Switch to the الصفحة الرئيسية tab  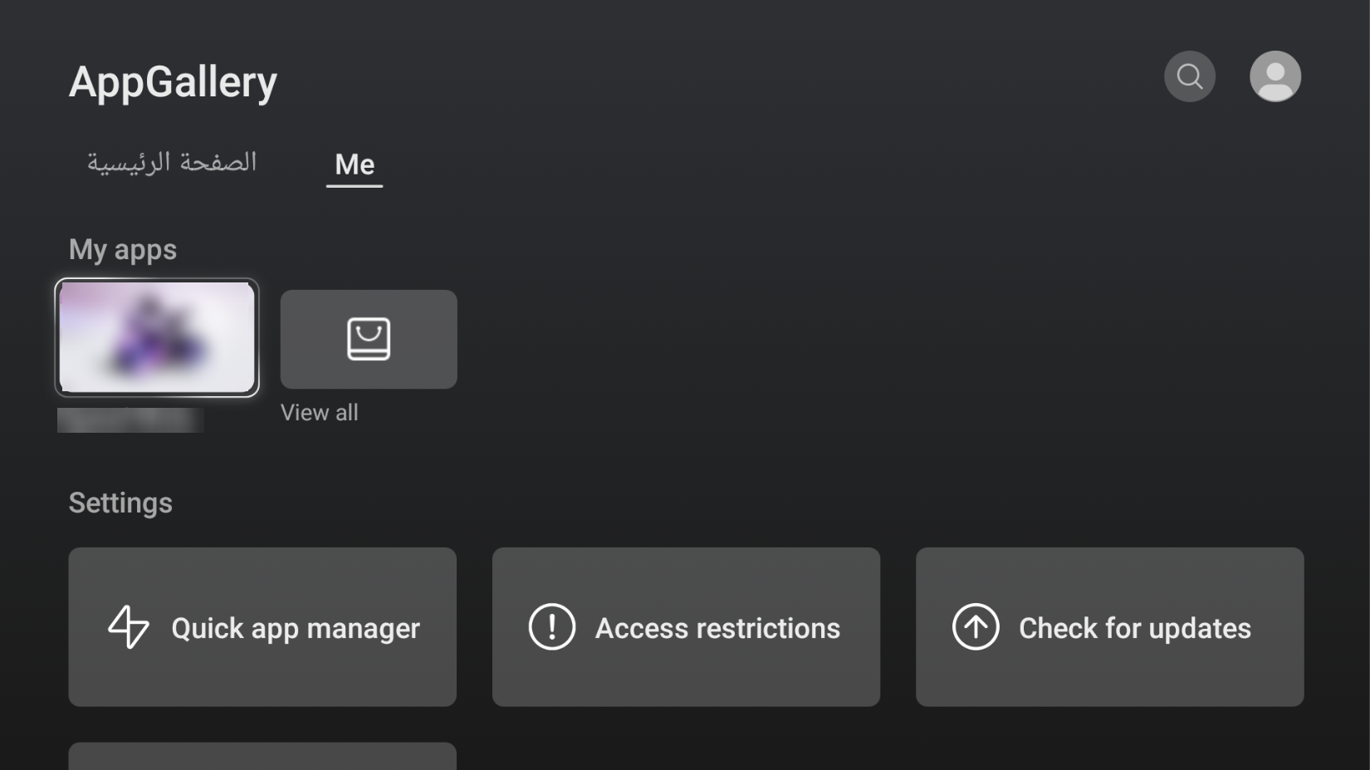click(x=172, y=162)
